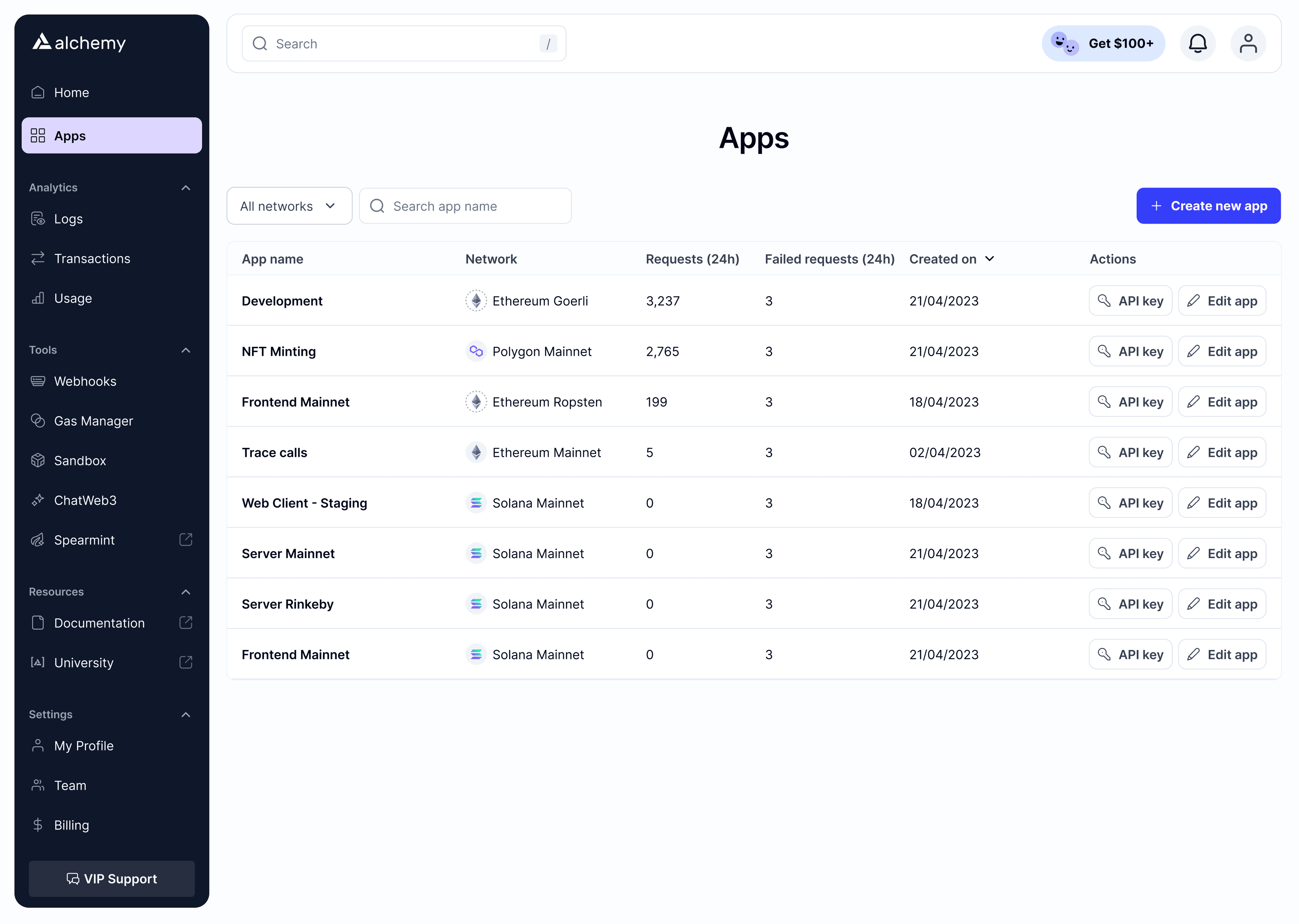Viewport: 1299px width, 924px height.
Task: Click the Transactions icon
Action: (38, 258)
